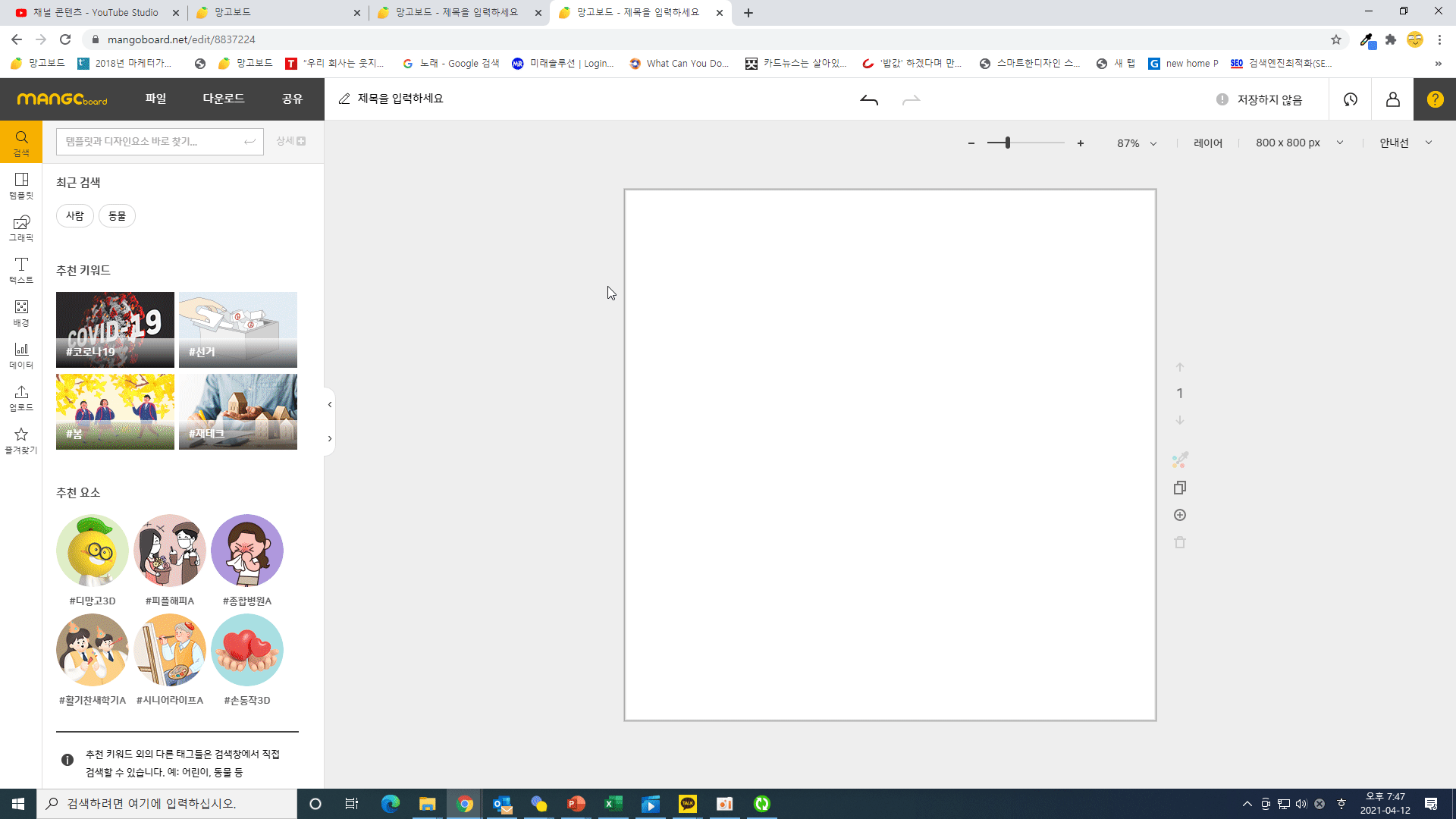This screenshot has width=1456, height=819.
Task: Open the Favorites star panel
Action: point(21,440)
